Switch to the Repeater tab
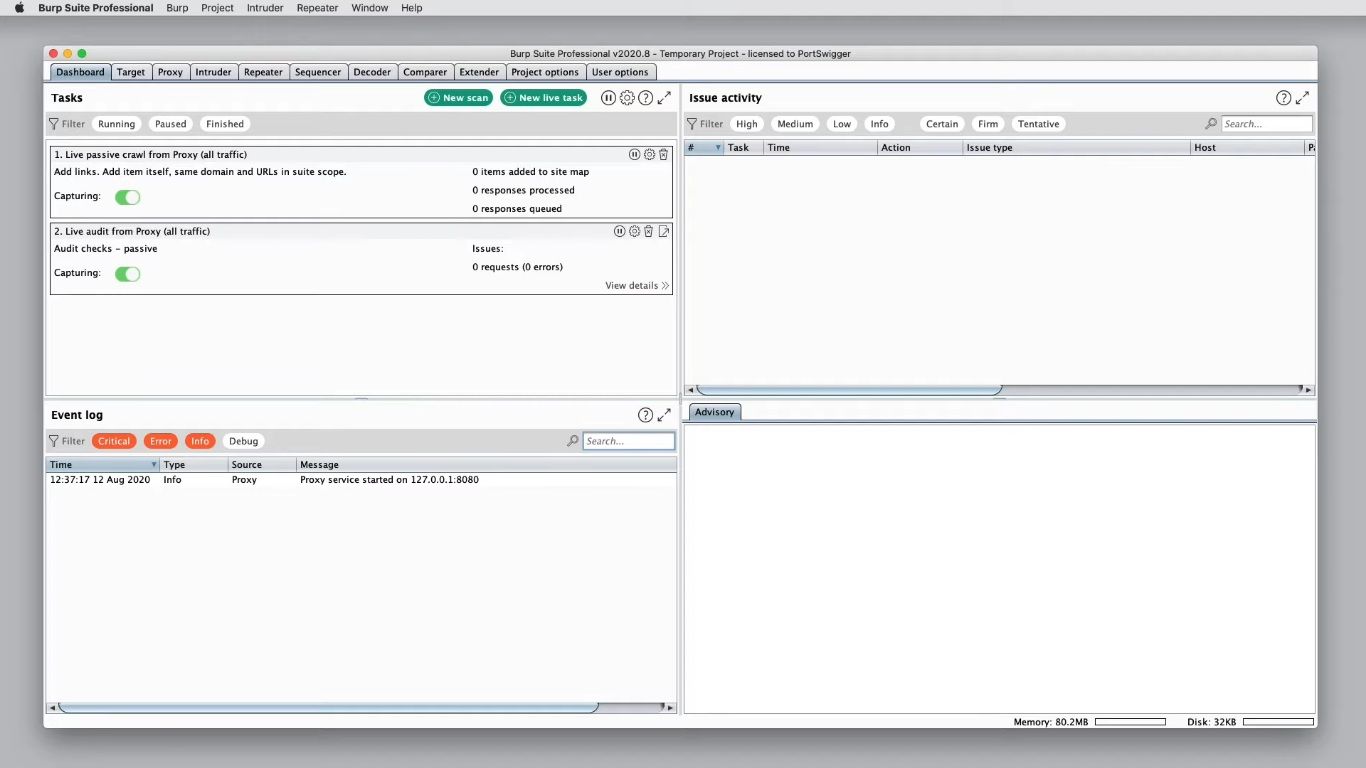This screenshot has height=768, width=1366. (263, 71)
